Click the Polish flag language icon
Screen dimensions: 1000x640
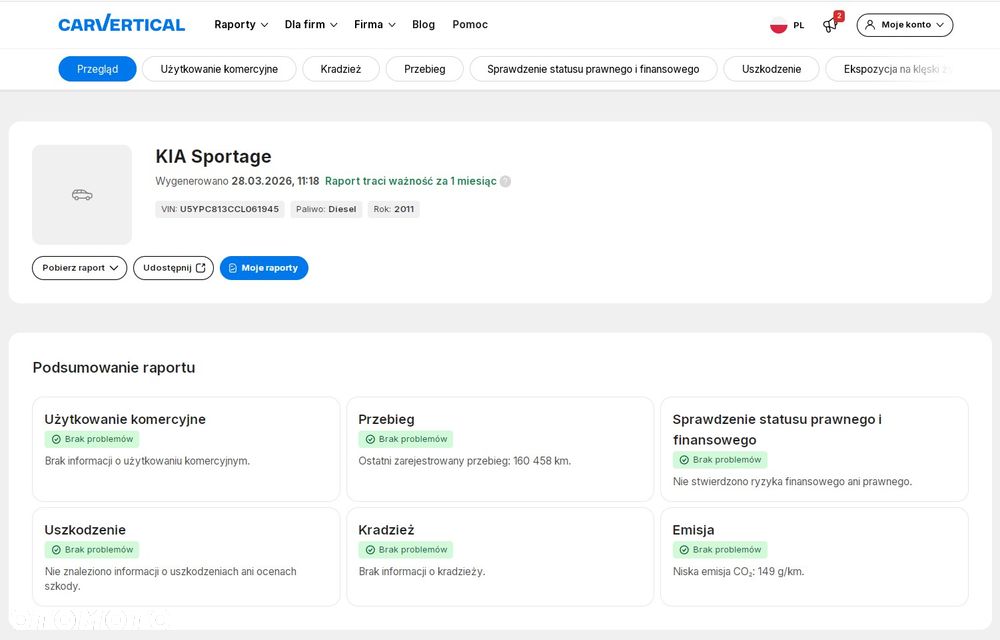pos(778,25)
